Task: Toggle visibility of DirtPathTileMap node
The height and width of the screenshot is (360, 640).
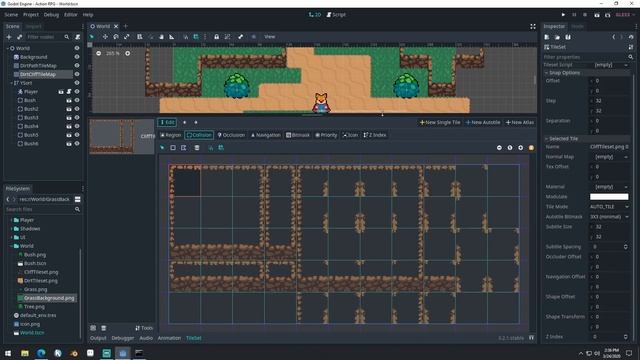Action: (x=77, y=65)
